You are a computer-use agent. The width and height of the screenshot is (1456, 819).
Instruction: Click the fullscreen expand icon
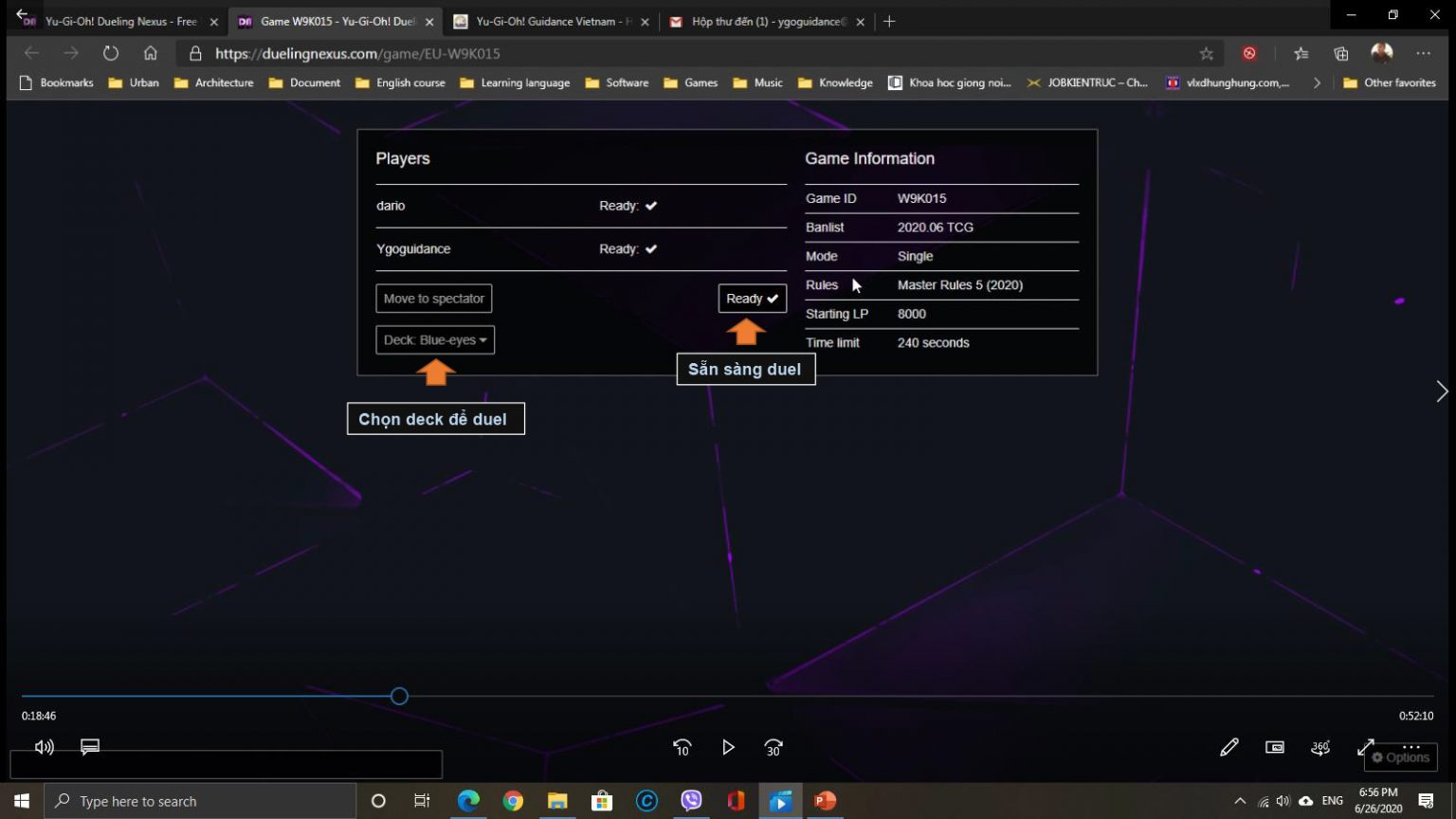click(x=1366, y=748)
